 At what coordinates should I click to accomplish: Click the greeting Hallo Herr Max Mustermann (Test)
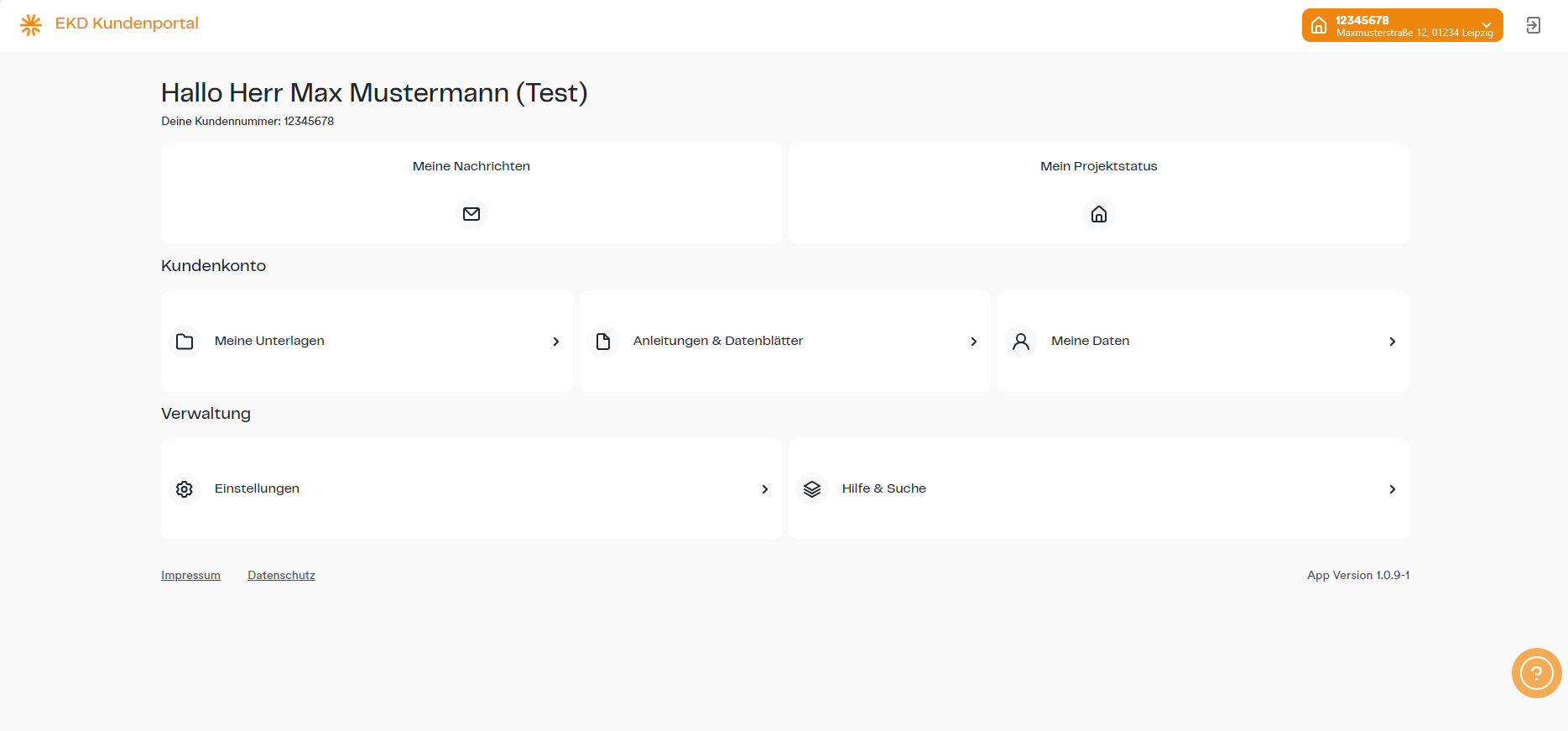pyautogui.click(x=374, y=92)
